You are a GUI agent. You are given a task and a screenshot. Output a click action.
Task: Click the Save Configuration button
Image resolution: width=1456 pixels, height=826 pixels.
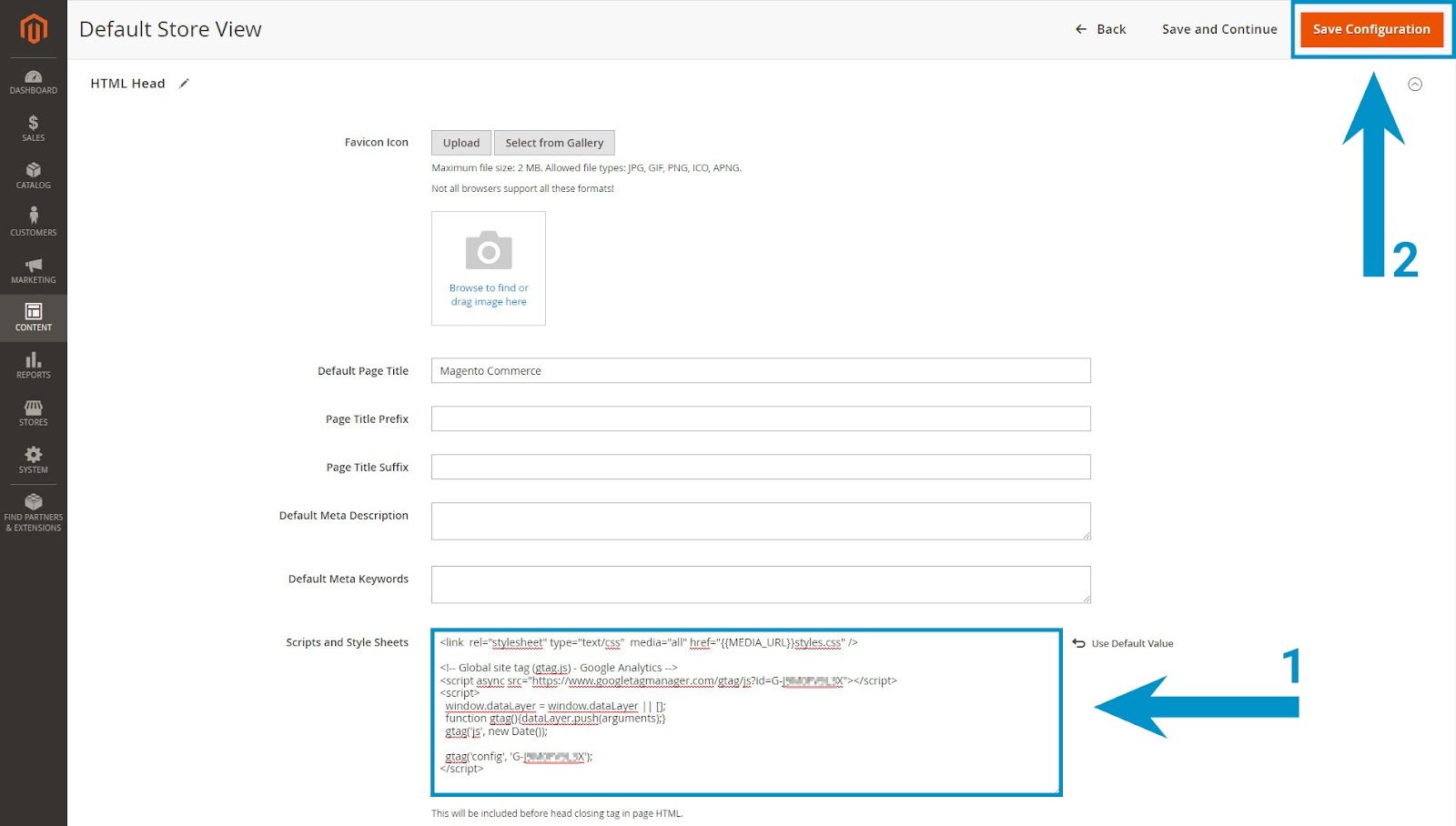(x=1370, y=28)
